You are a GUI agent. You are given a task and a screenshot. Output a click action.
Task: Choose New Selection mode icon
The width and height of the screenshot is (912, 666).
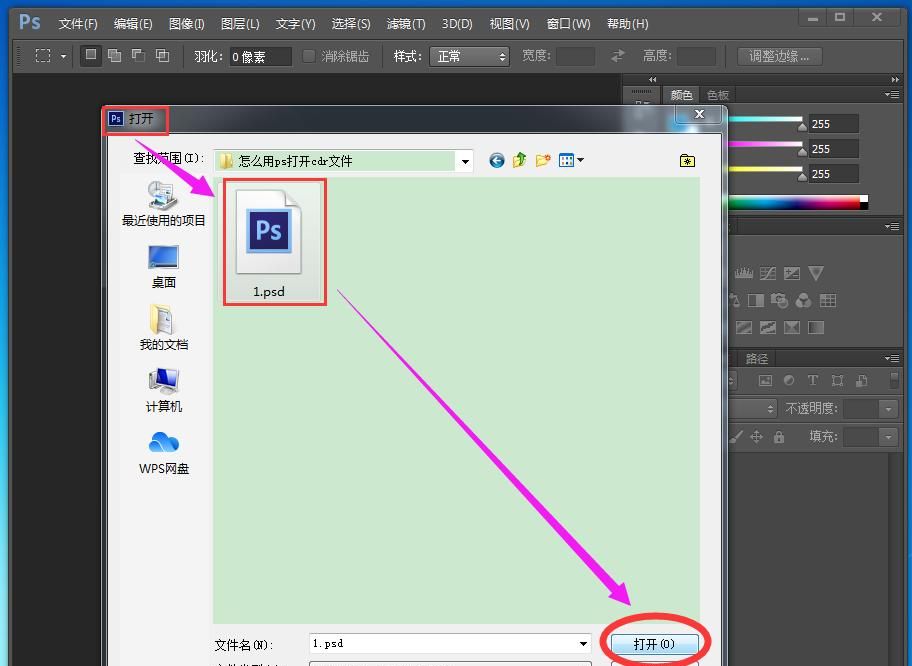pos(91,55)
